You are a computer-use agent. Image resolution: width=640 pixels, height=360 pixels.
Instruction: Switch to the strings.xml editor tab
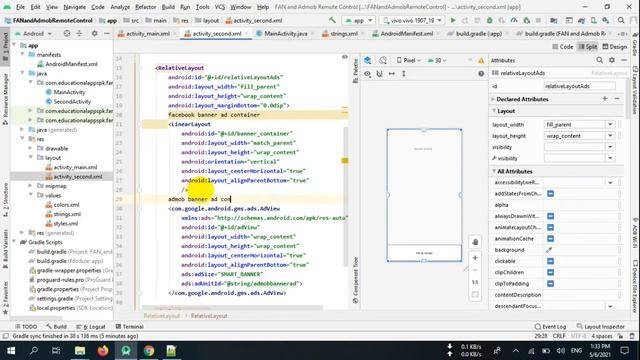click(344, 34)
